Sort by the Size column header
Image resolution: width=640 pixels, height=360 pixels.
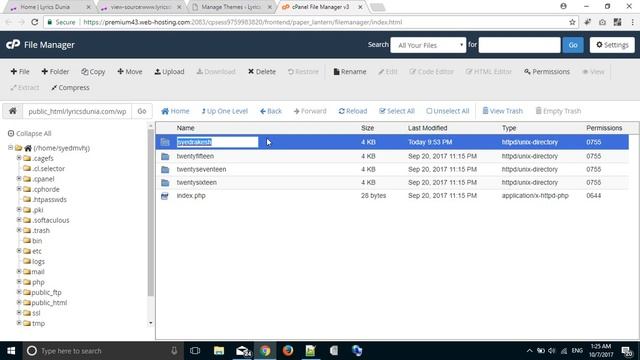point(367,128)
